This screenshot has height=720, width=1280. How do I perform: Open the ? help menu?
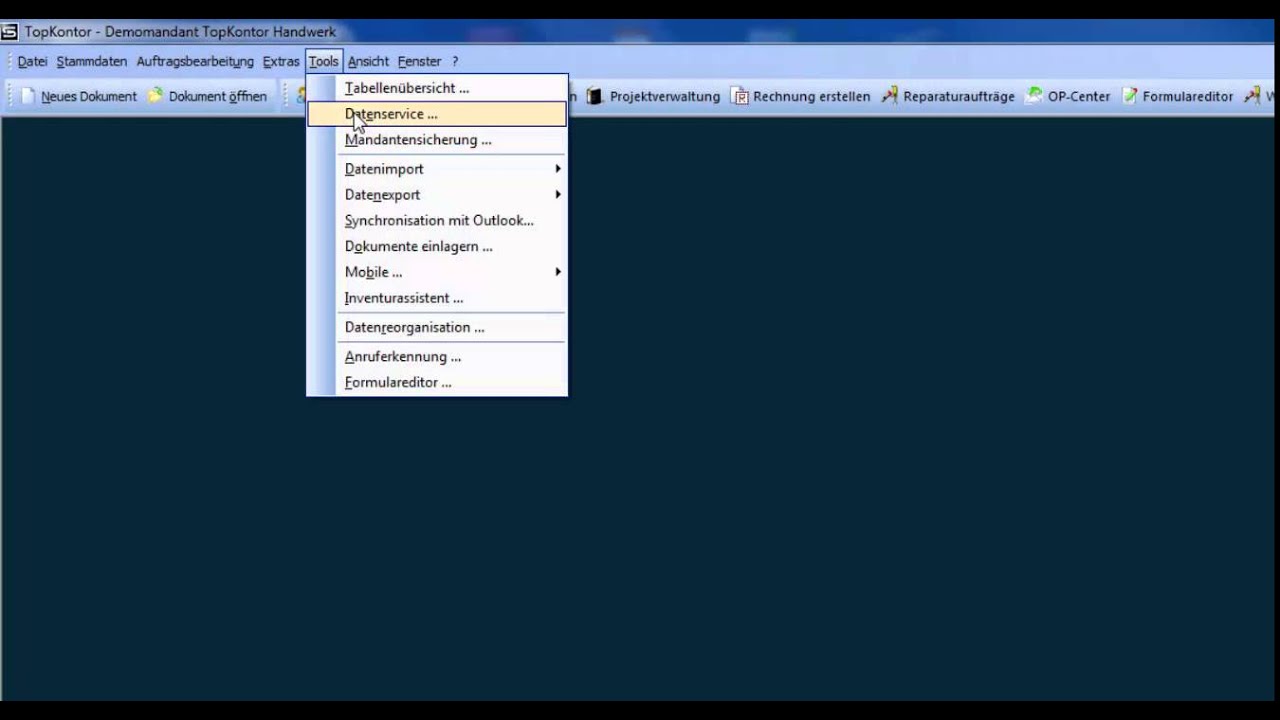[455, 61]
